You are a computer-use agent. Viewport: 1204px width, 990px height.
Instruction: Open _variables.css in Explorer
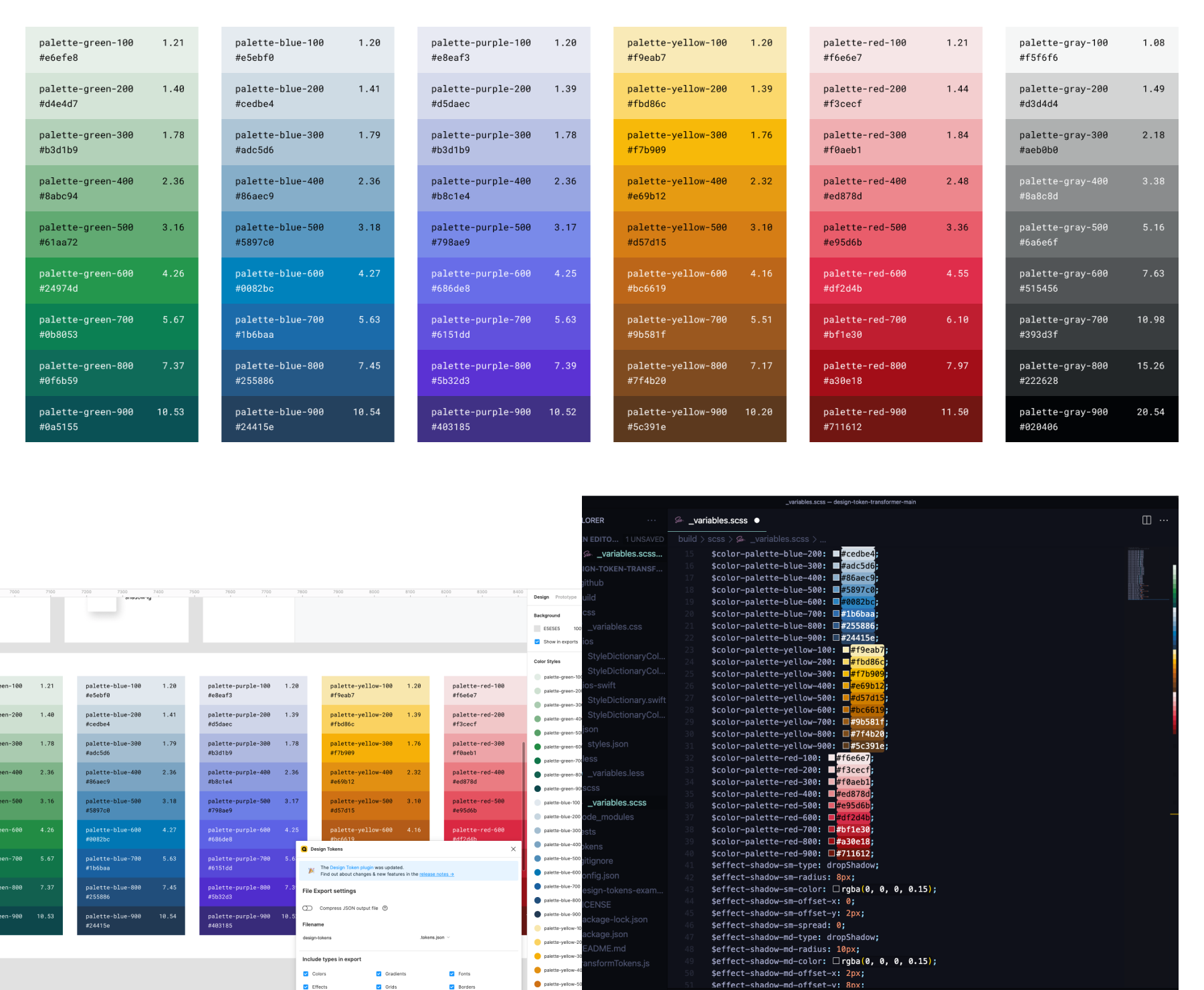(615, 627)
